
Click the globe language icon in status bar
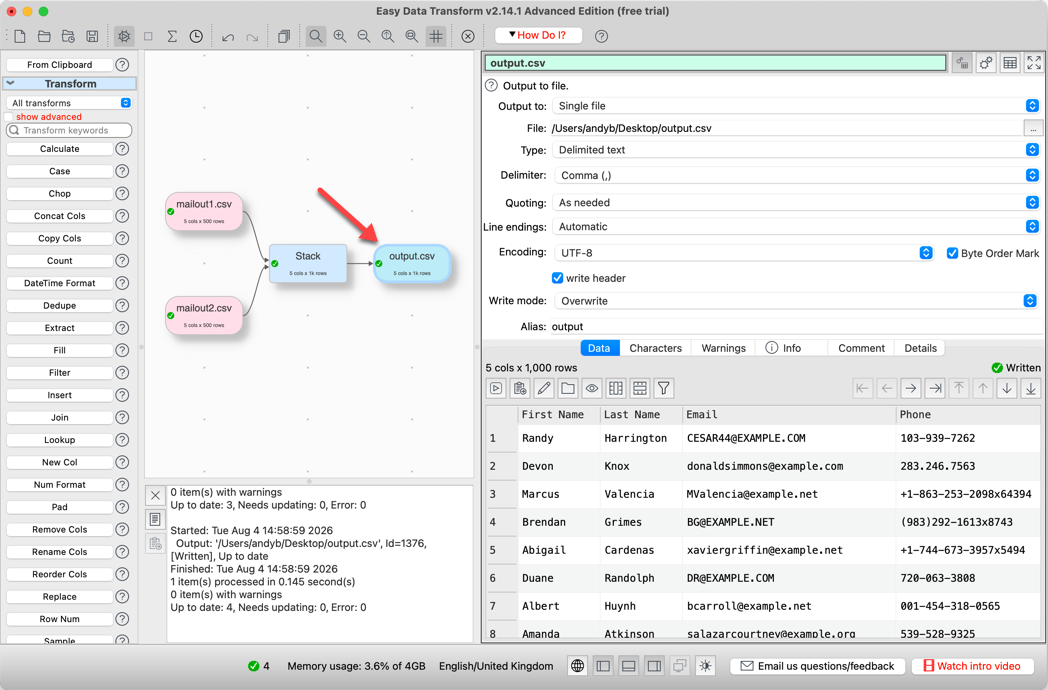(x=577, y=666)
